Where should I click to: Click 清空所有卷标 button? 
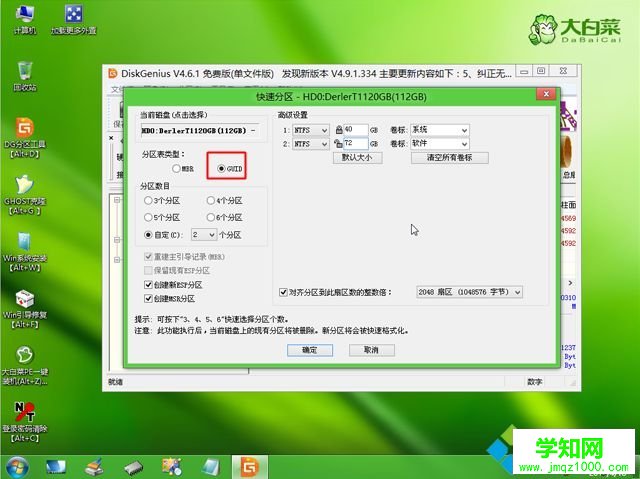[x=450, y=157]
